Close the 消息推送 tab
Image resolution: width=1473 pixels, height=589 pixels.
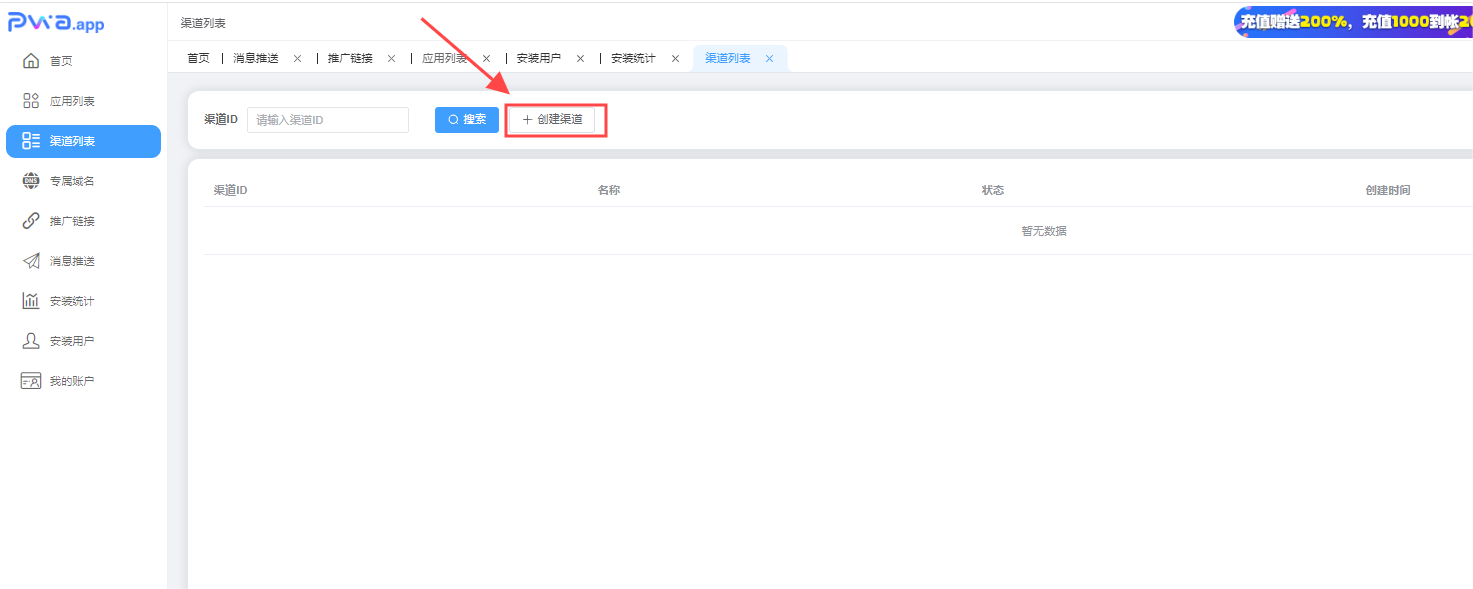coord(297,59)
